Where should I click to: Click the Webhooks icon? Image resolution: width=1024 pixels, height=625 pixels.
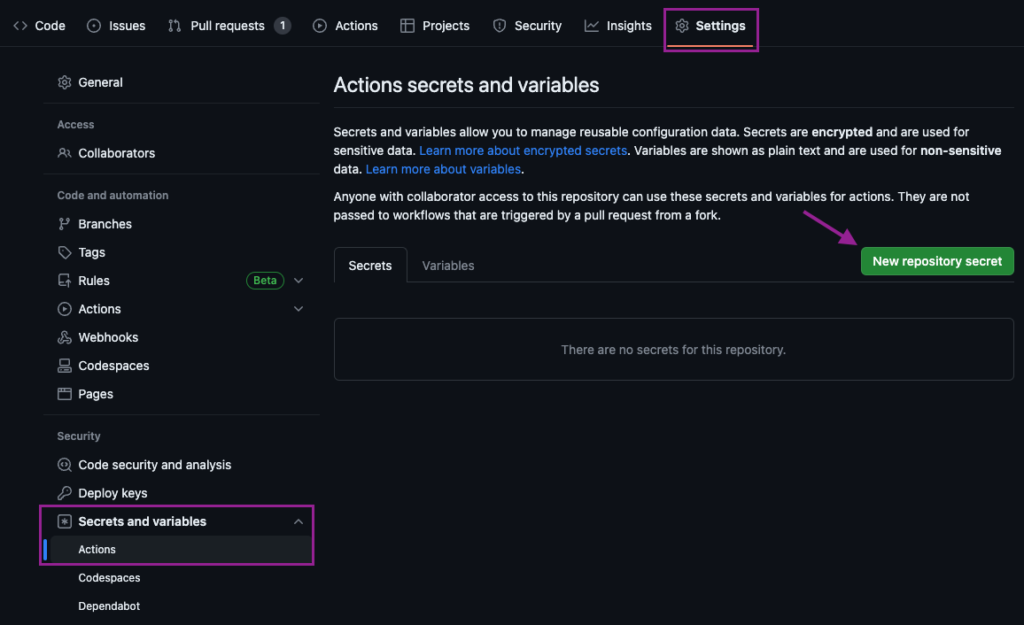coord(64,337)
